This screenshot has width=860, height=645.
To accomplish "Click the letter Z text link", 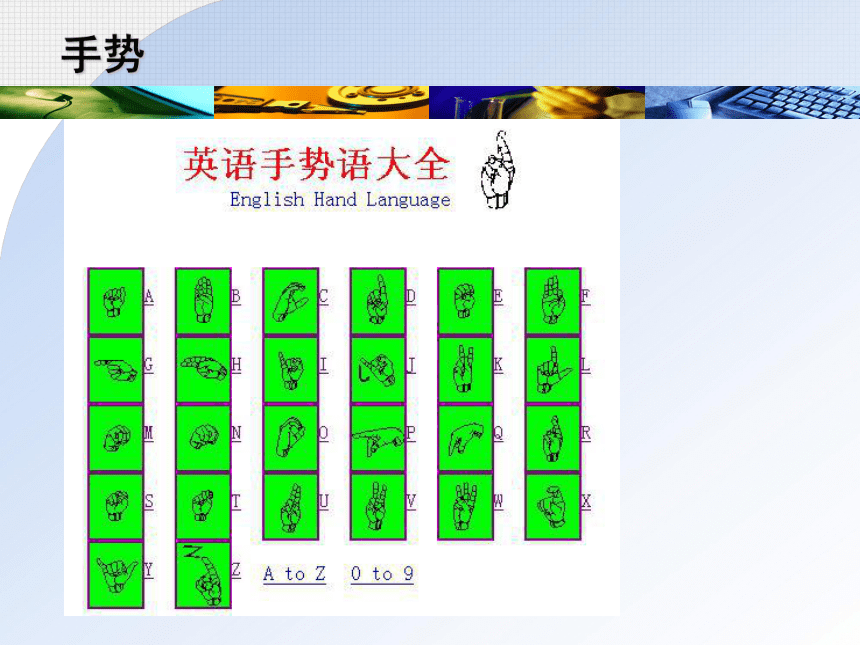I will pyautogui.click(x=236, y=570).
